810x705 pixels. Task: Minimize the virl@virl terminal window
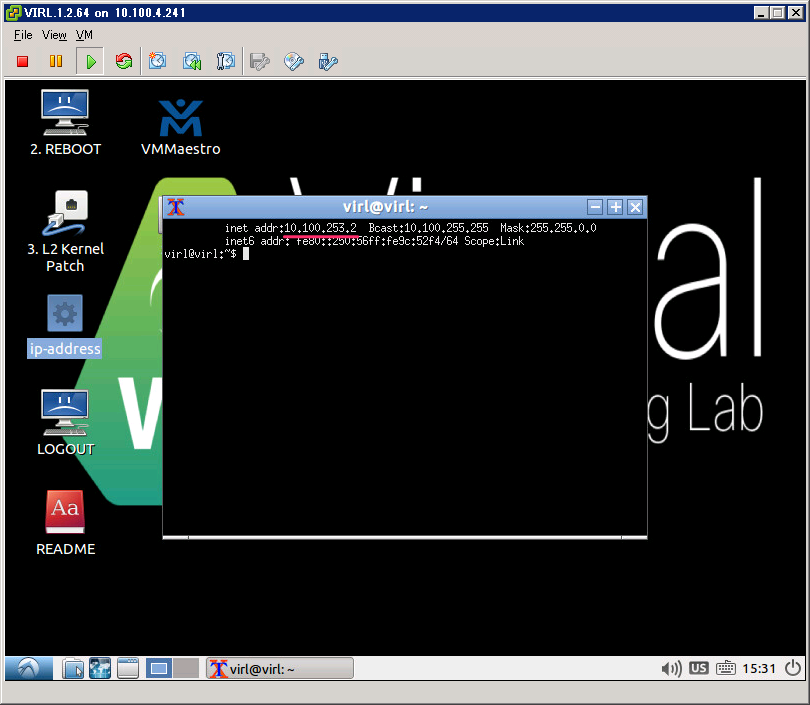[595, 207]
